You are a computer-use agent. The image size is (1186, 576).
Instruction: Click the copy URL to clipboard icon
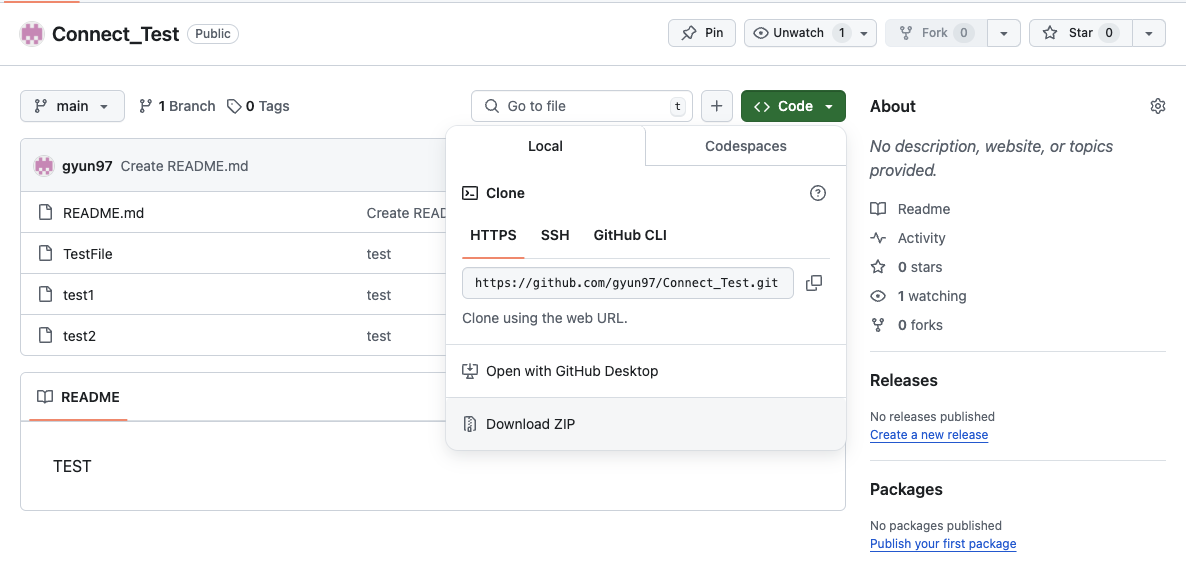[x=814, y=283]
